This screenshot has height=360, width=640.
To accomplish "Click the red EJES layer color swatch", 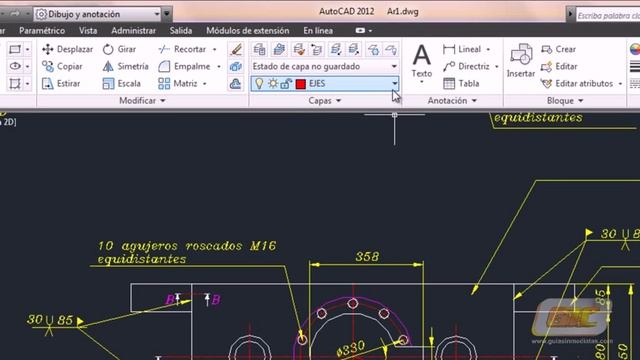I will [x=301, y=84].
